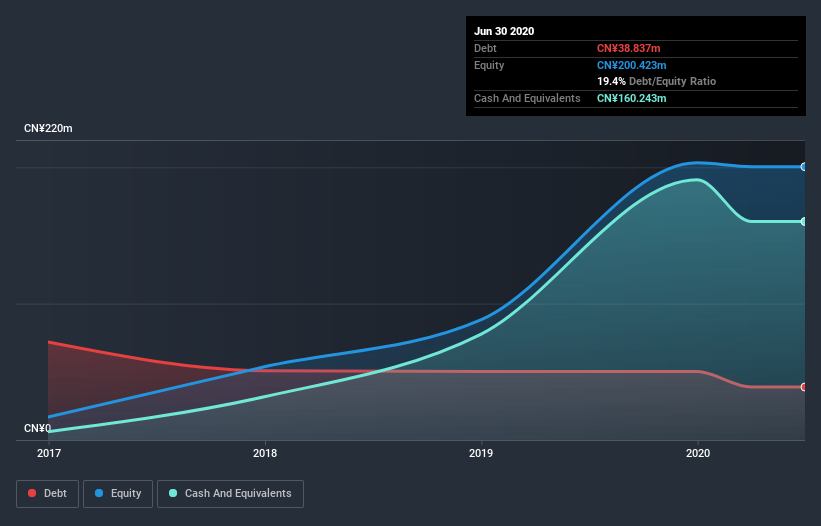Toggle Cash And Equivalents legend button

230,494
